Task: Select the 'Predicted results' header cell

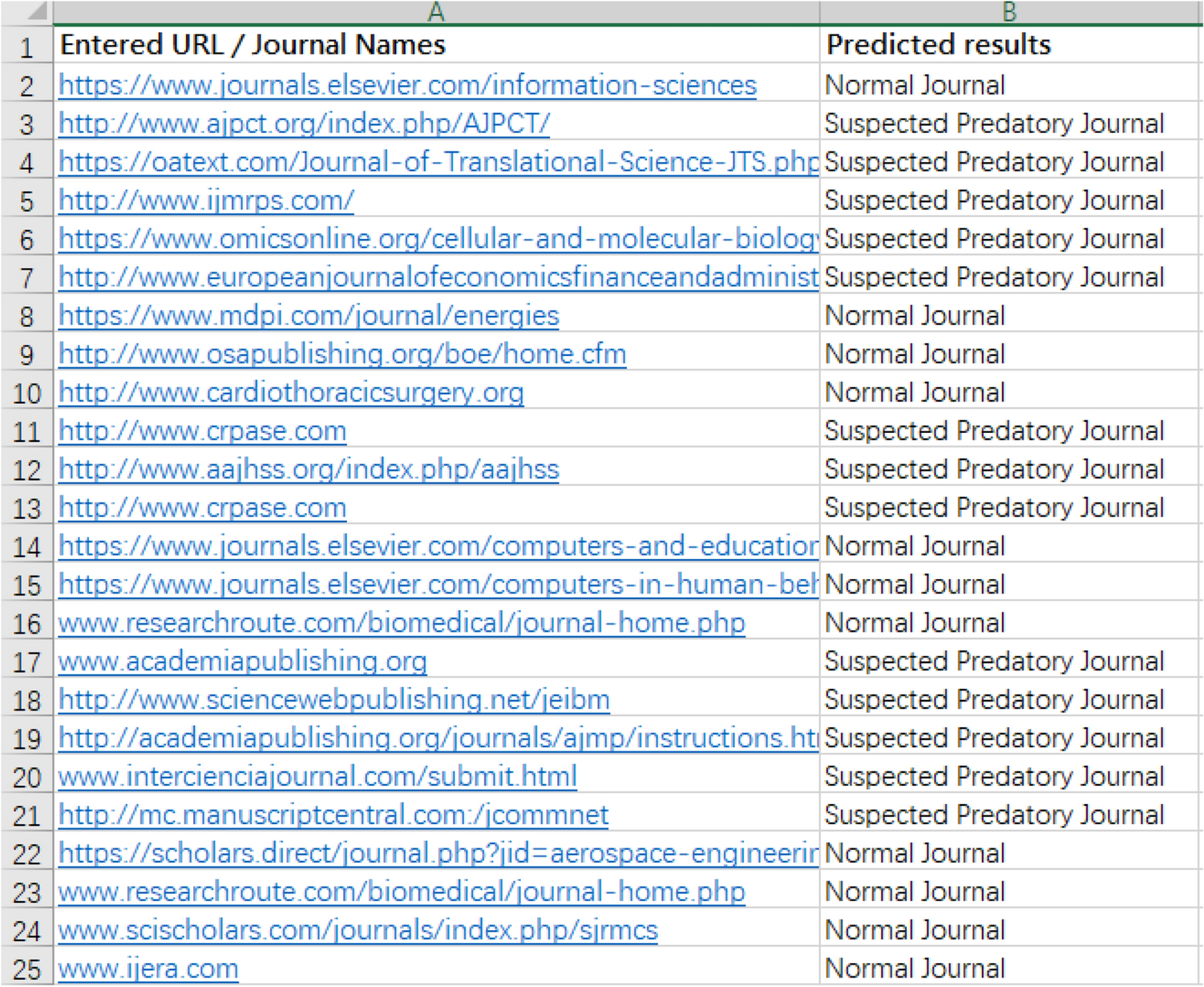Action: click(x=938, y=45)
